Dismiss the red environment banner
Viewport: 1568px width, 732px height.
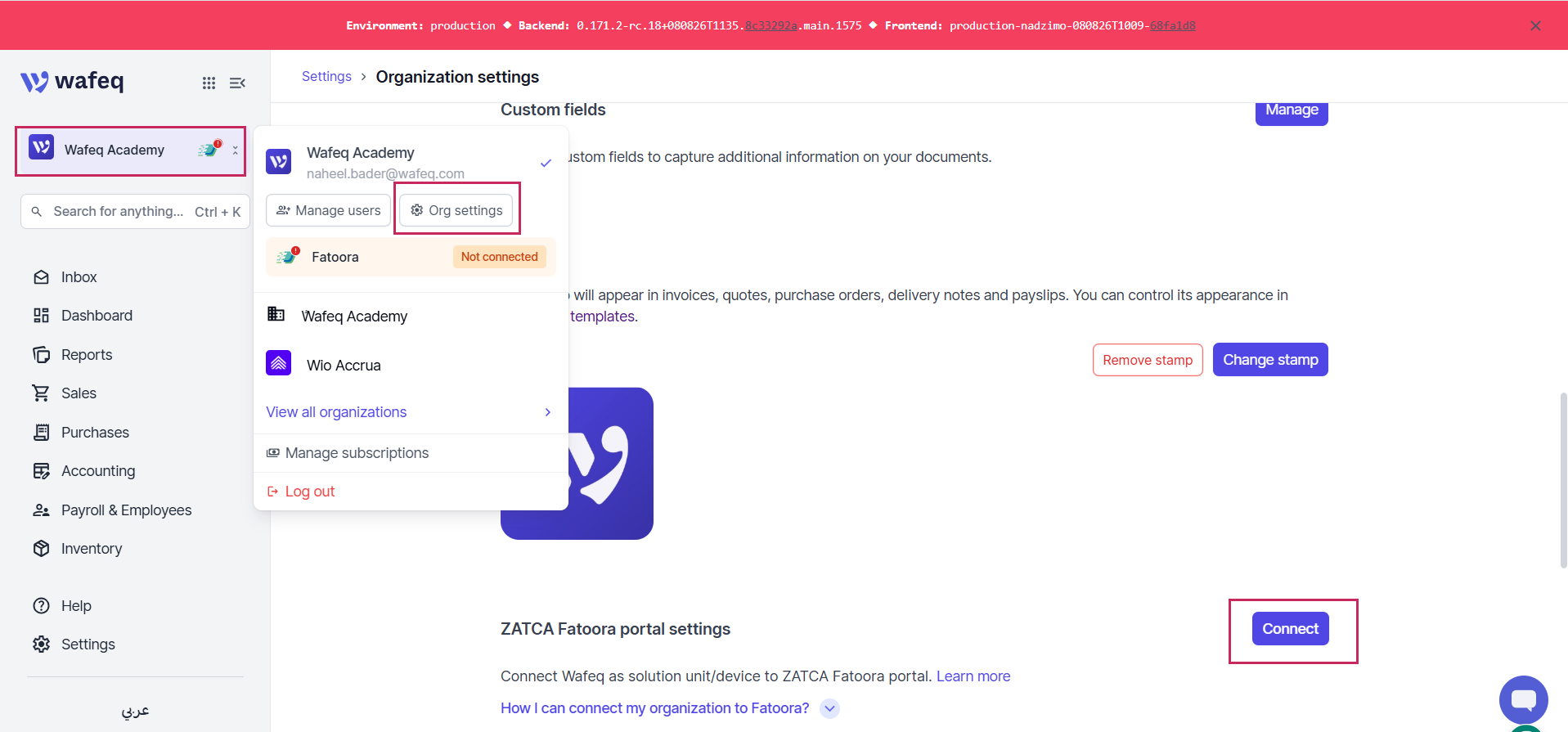pos(1535,25)
